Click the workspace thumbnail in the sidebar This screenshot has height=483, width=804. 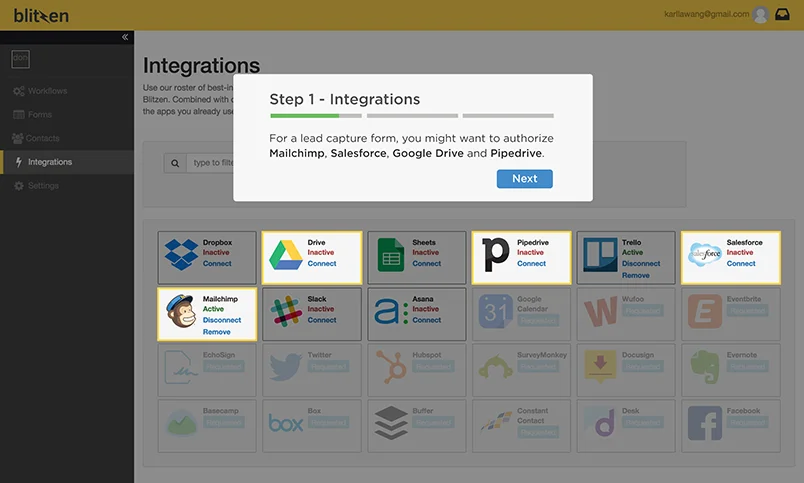[x=21, y=59]
